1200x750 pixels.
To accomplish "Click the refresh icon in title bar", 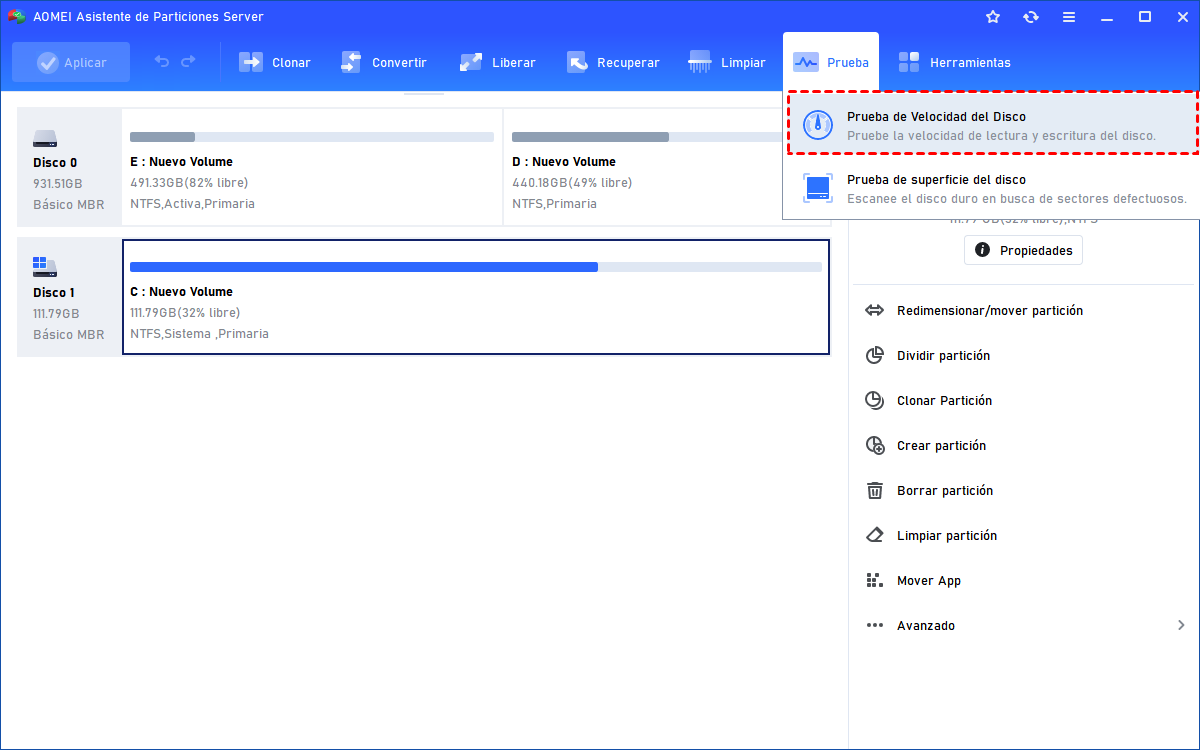I will pyautogui.click(x=1031, y=17).
